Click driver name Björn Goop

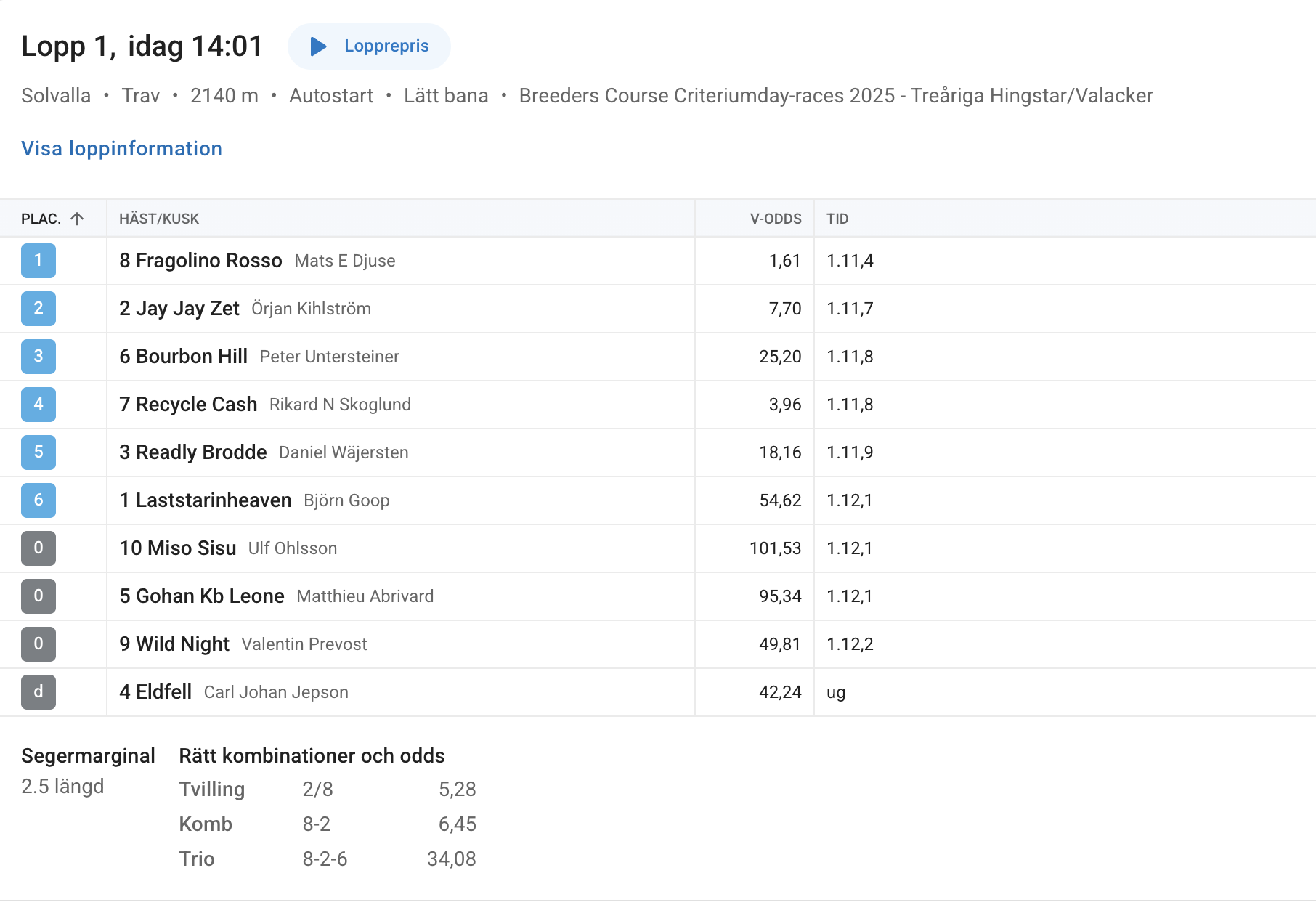[x=346, y=500]
